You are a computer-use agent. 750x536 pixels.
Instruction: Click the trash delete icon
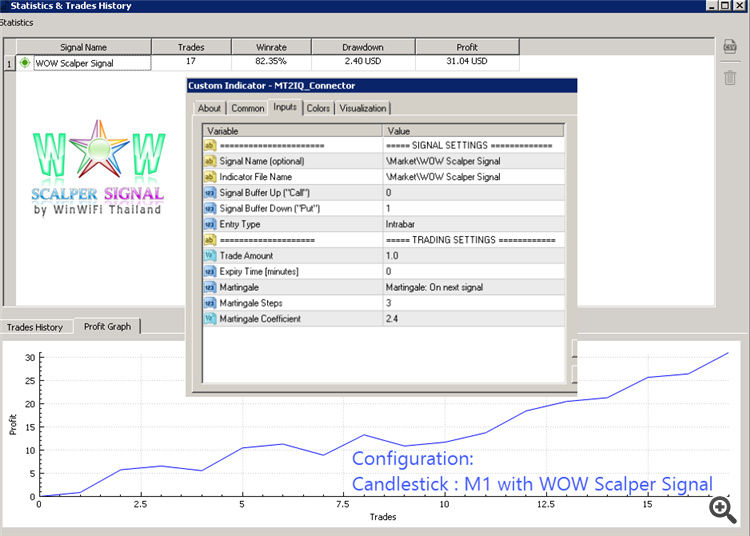click(x=730, y=77)
